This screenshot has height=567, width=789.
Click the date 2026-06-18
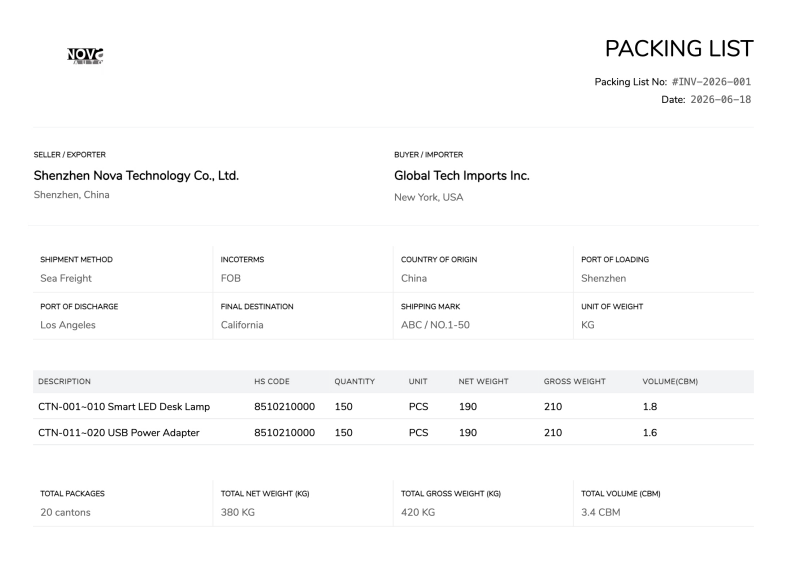pos(721,99)
